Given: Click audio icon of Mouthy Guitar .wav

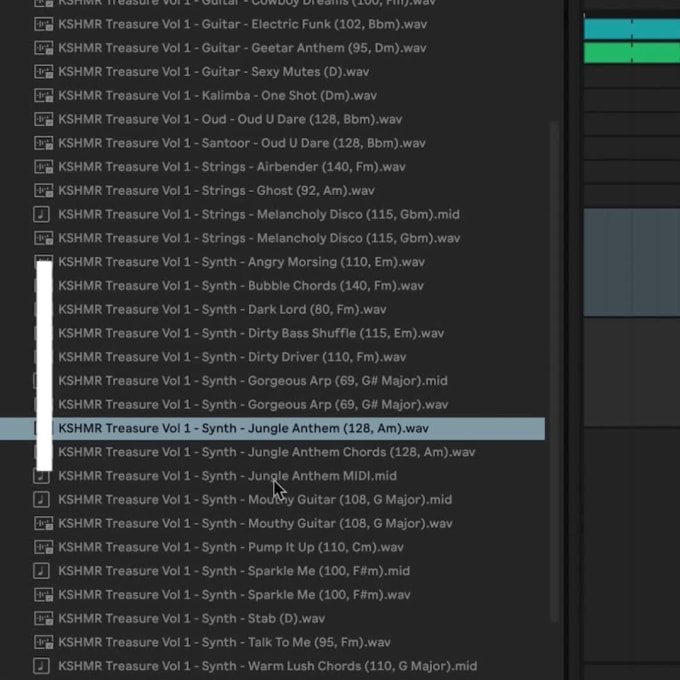Looking at the screenshot, I should click(43, 523).
